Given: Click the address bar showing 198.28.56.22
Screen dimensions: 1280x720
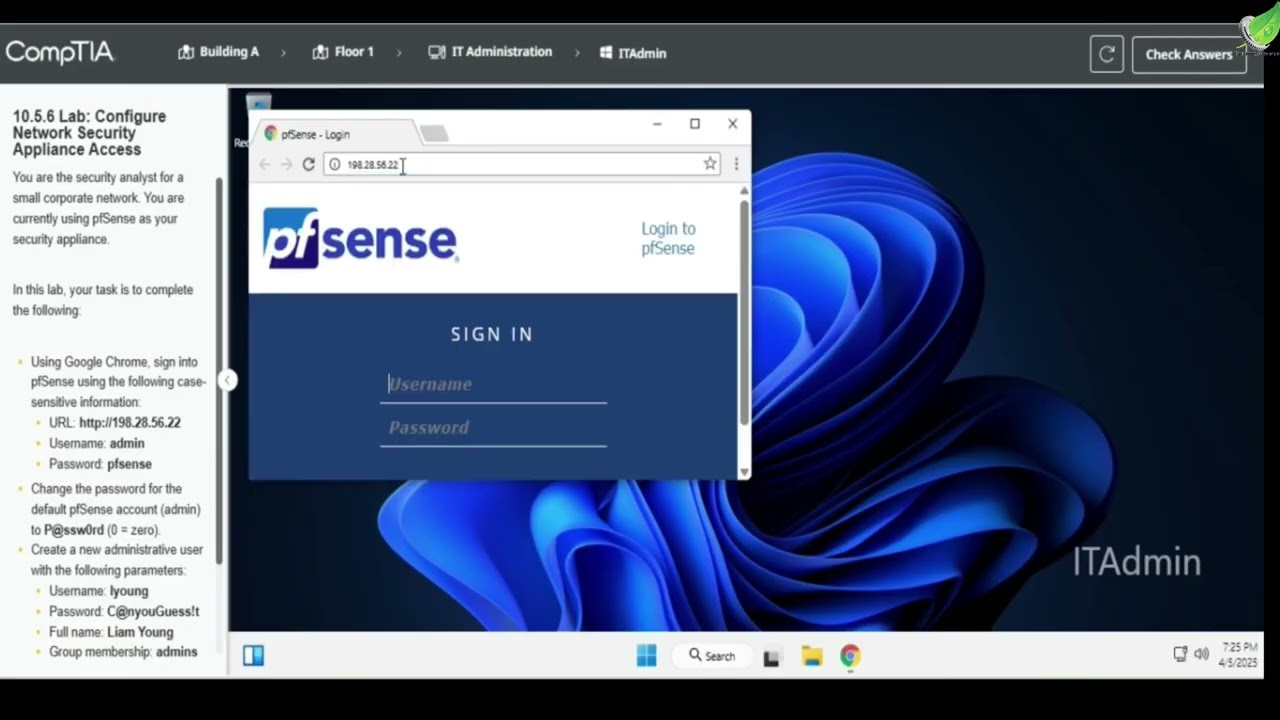Looking at the screenshot, I should coord(521,164).
